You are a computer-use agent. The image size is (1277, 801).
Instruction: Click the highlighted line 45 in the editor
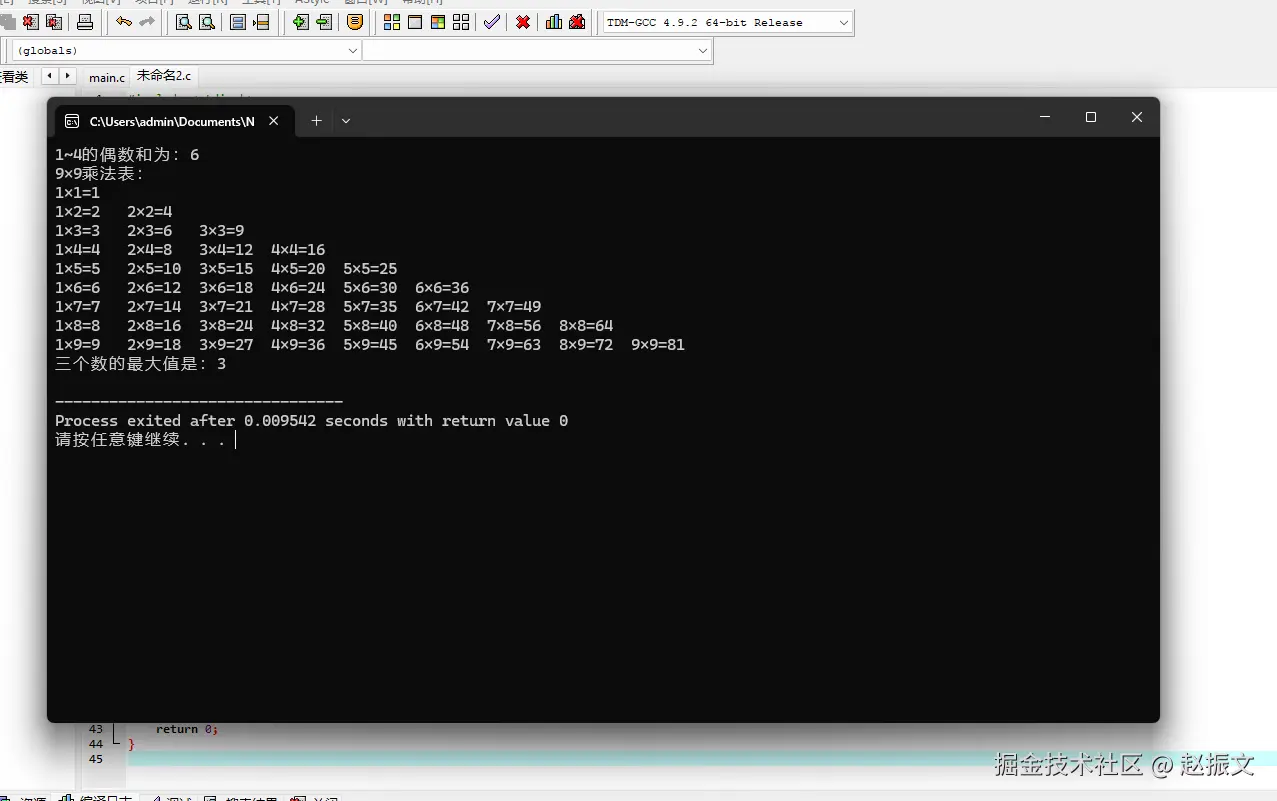(x=702, y=759)
